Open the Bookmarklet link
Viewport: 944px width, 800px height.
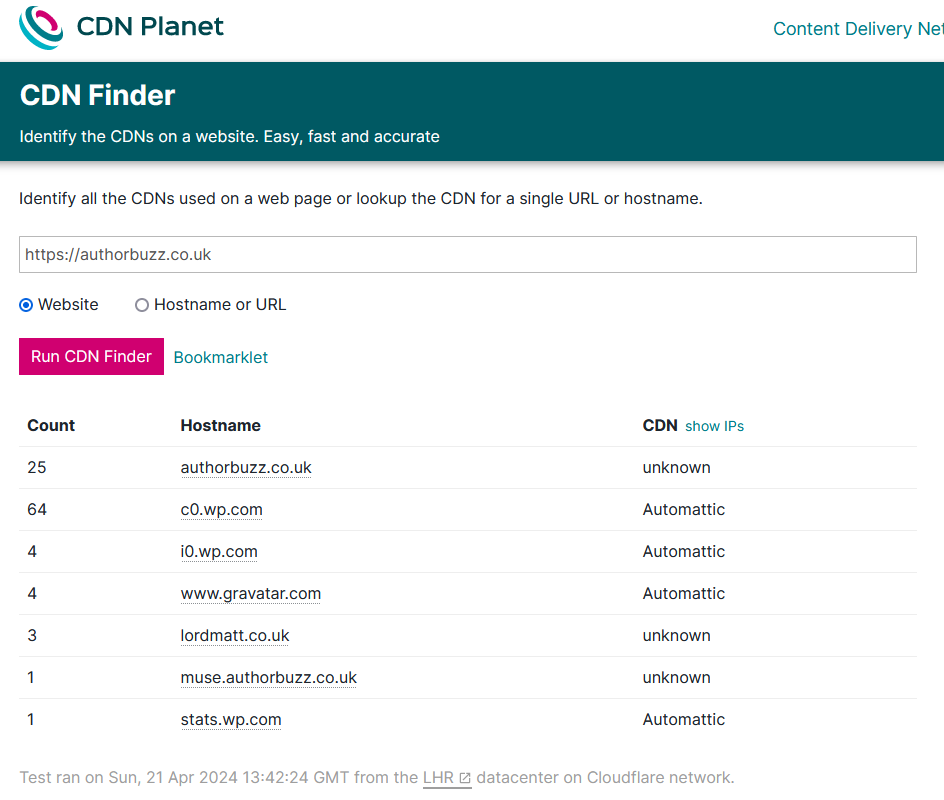point(220,358)
